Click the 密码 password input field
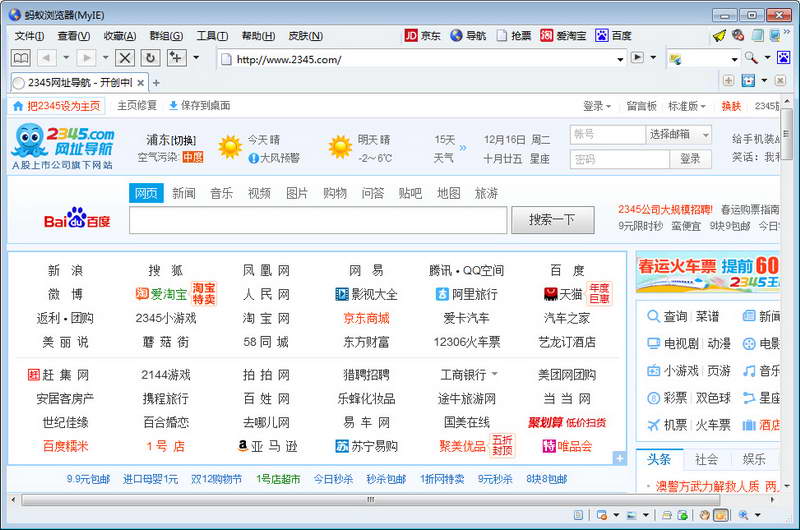 pos(620,159)
